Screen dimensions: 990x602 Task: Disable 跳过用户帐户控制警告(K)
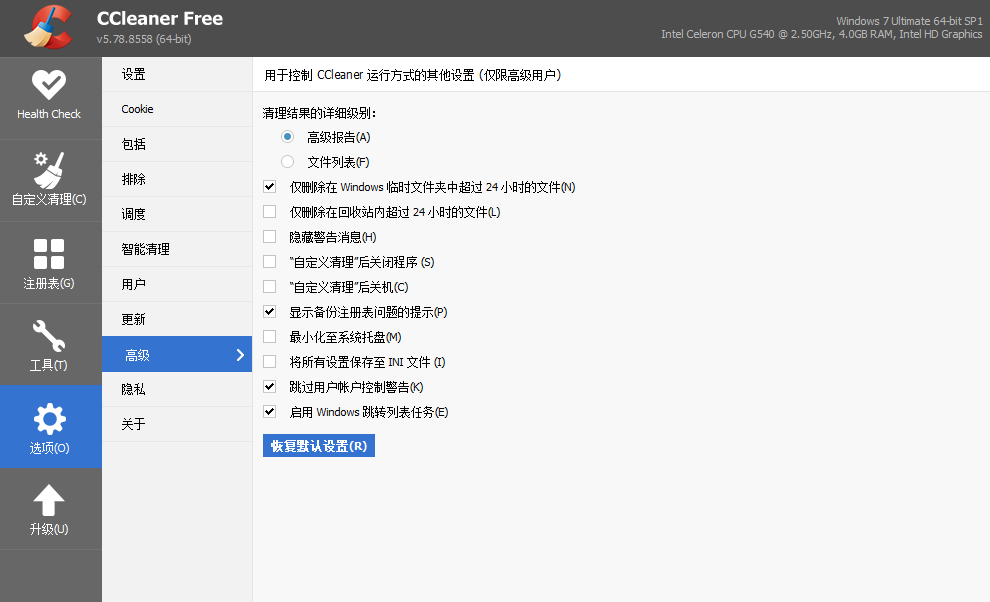pyautogui.click(x=269, y=386)
